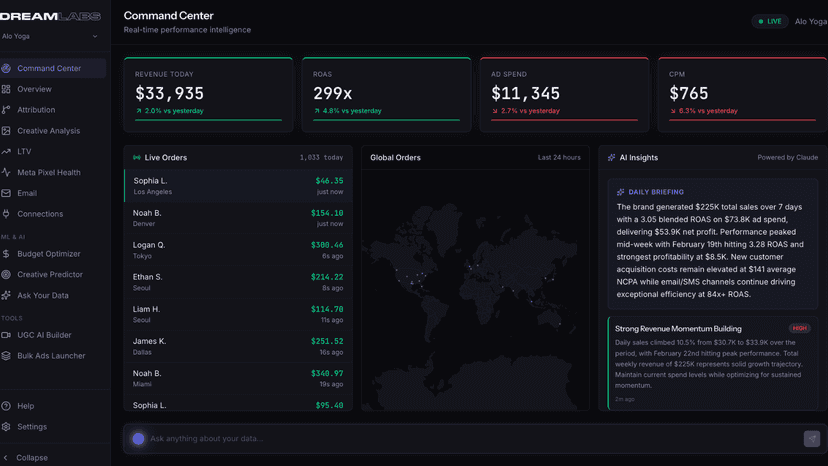Viewport: 828px width, 466px height.
Task: Click the Creative Predictor target icon
Action: click(x=6, y=275)
